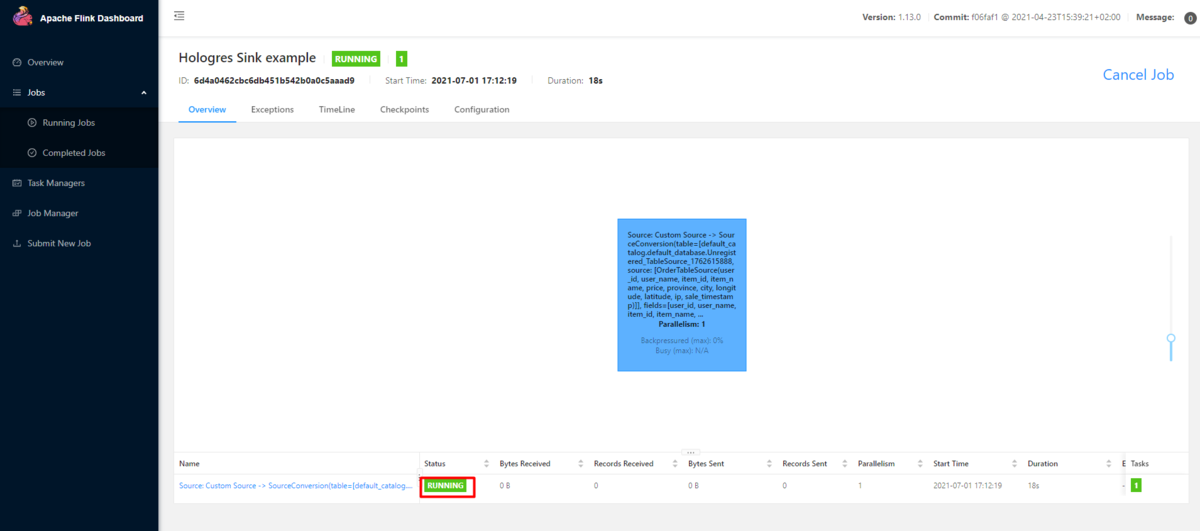Collapse sidebar using the menu fold icon
The height and width of the screenshot is (531, 1200).
pyautogui.click(x=179, y=17)
